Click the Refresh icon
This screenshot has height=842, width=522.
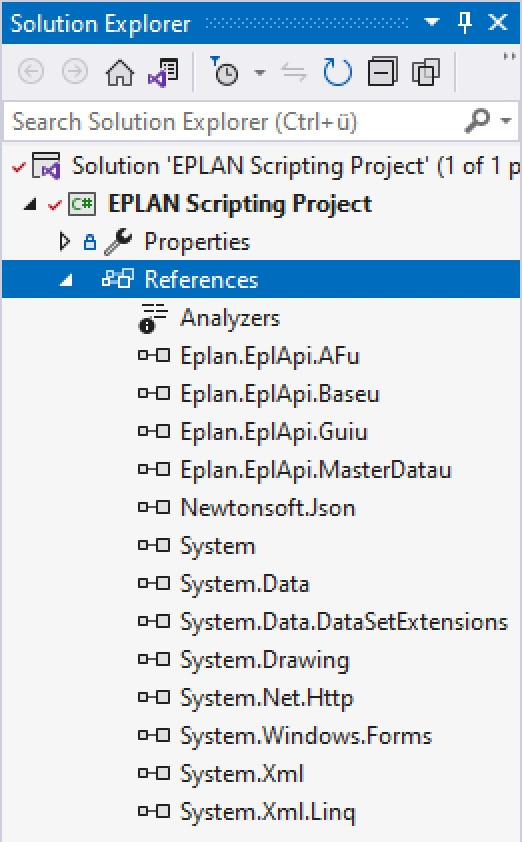coord(338,72)
